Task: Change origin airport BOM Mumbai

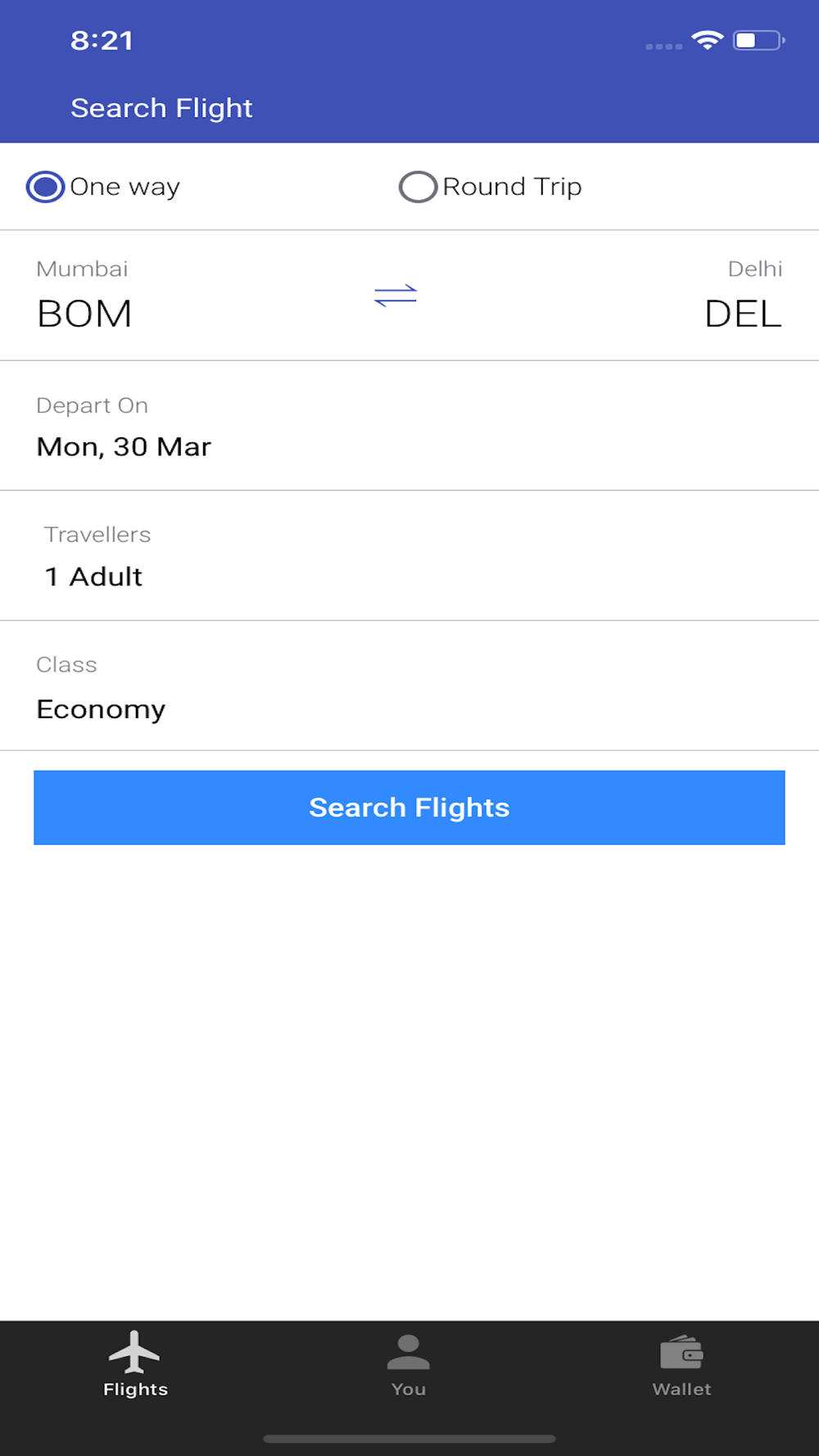Action: point(84,296)
